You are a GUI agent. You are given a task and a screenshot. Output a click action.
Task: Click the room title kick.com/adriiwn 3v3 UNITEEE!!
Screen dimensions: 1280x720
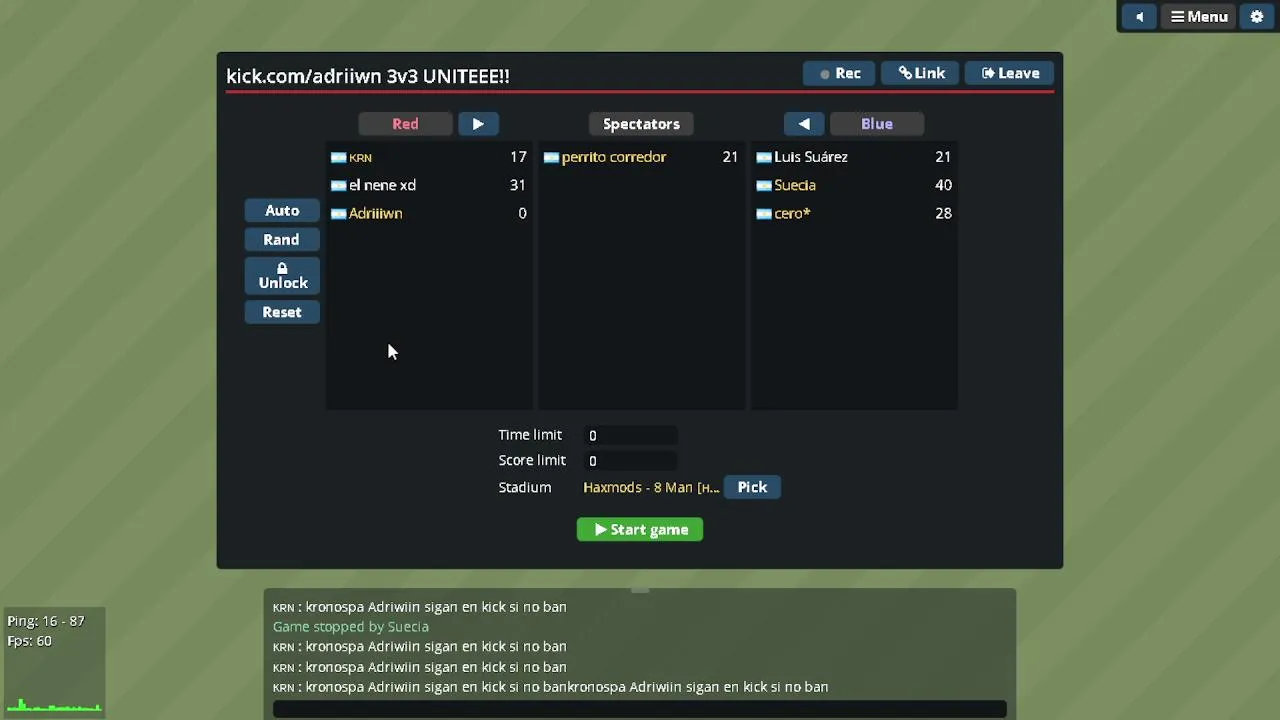click(368, 76)
